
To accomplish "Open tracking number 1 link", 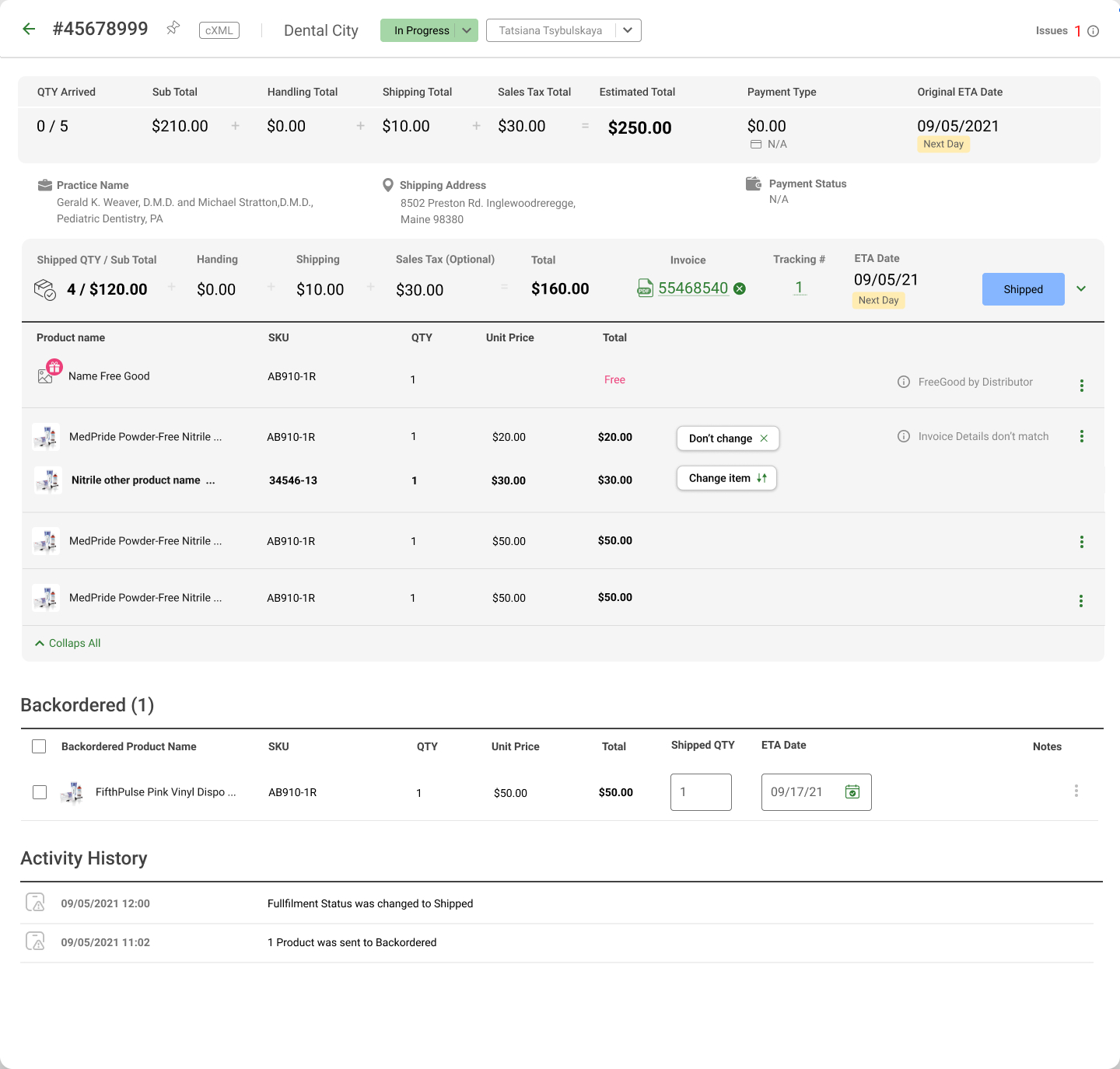I will click(799, 288).
